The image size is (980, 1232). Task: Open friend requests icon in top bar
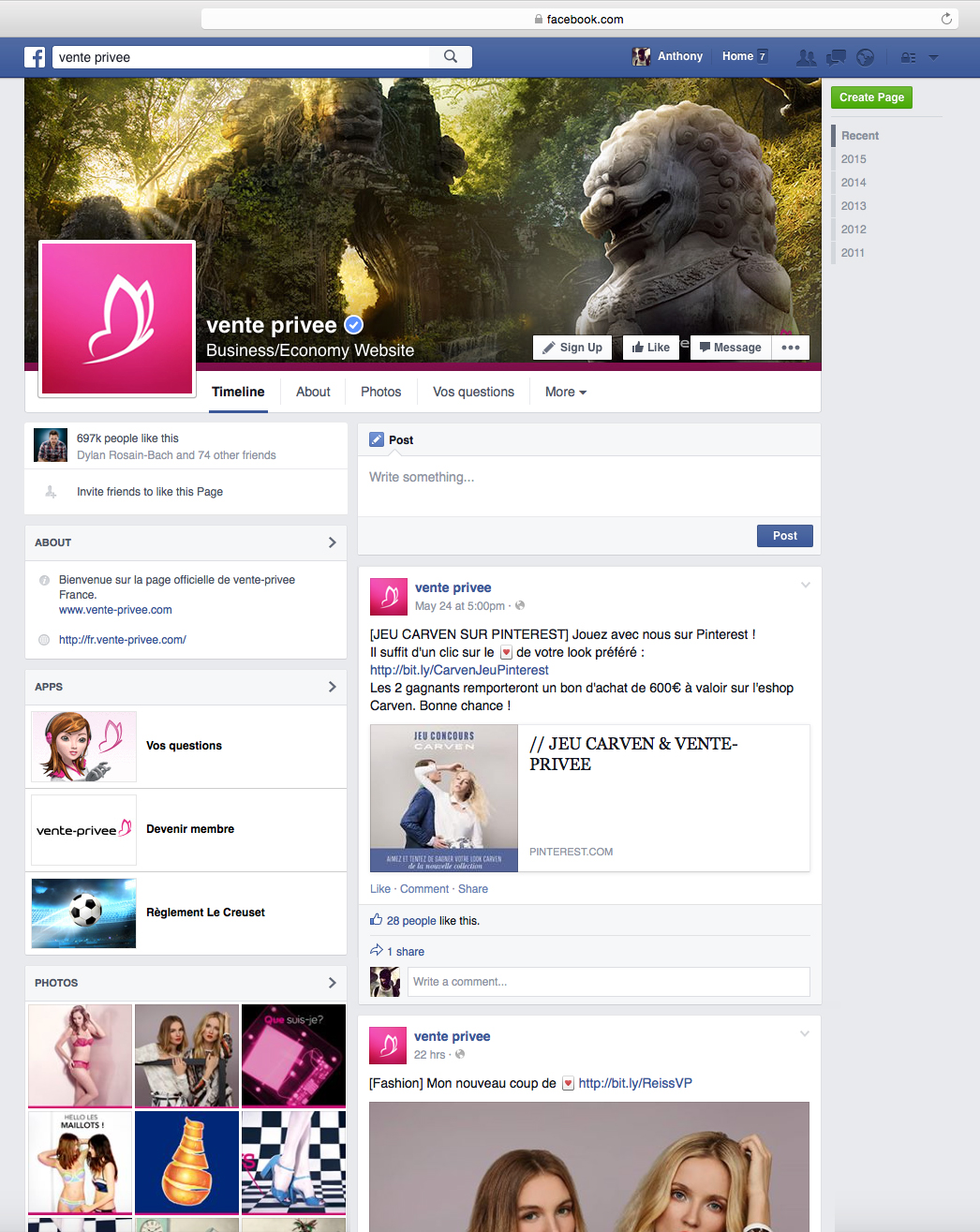pos(806,57)
